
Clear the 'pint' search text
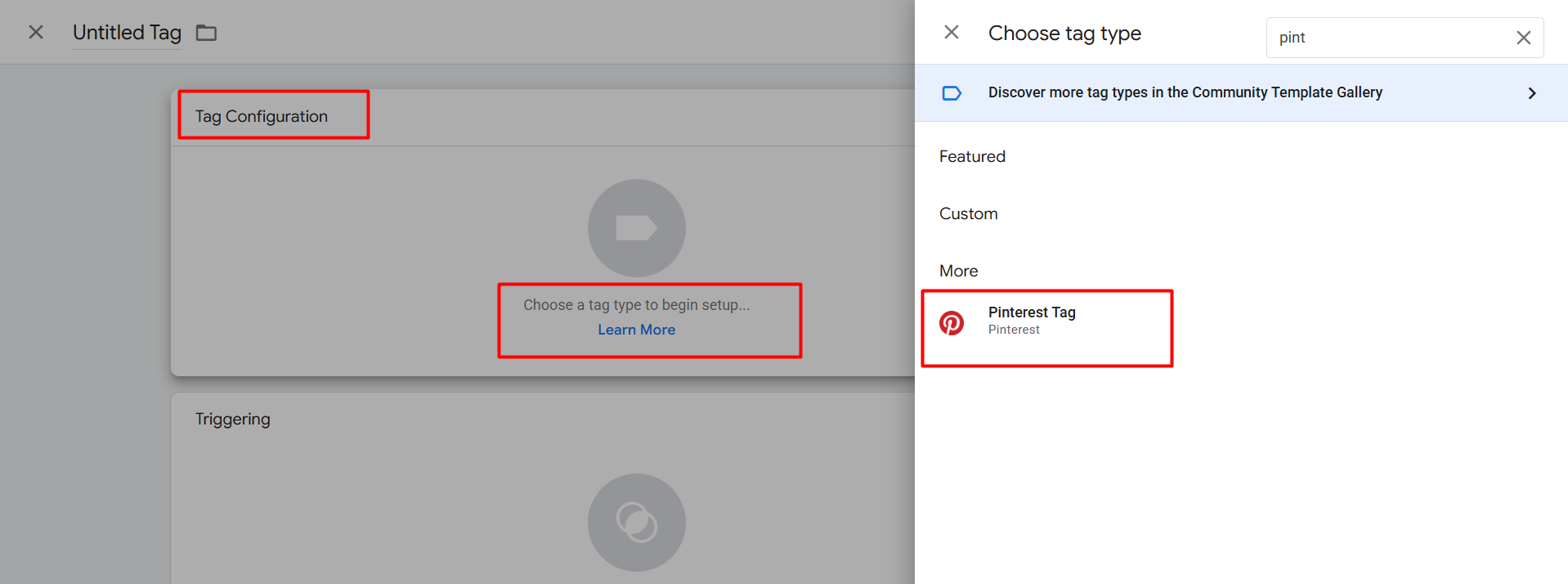point(1523,38)
